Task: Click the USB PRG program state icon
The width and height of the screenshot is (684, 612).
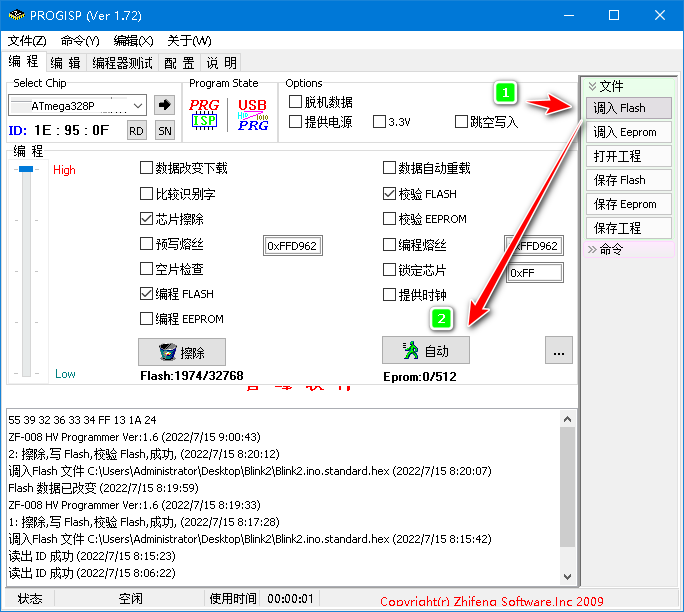Action: (253, 114)
